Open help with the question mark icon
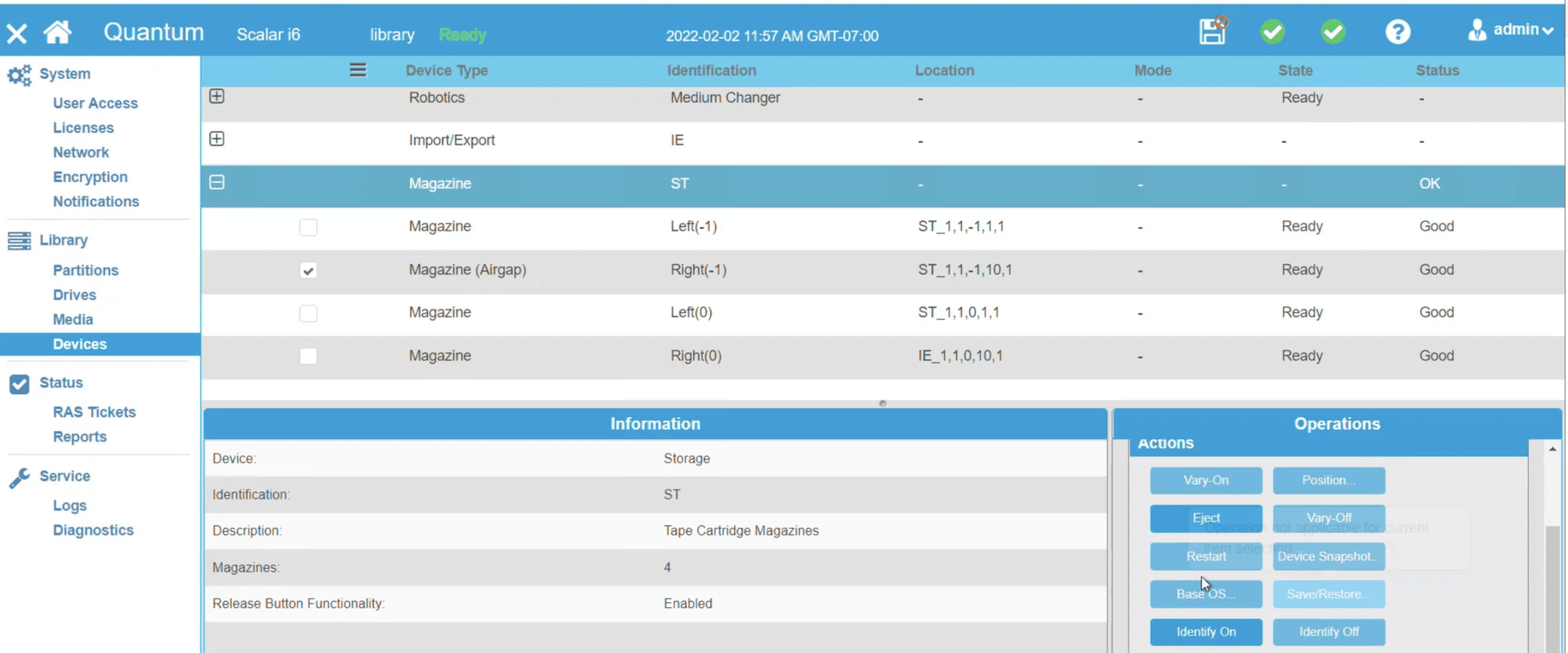Screen dimensions: 1568x653 pos(1398,32)
